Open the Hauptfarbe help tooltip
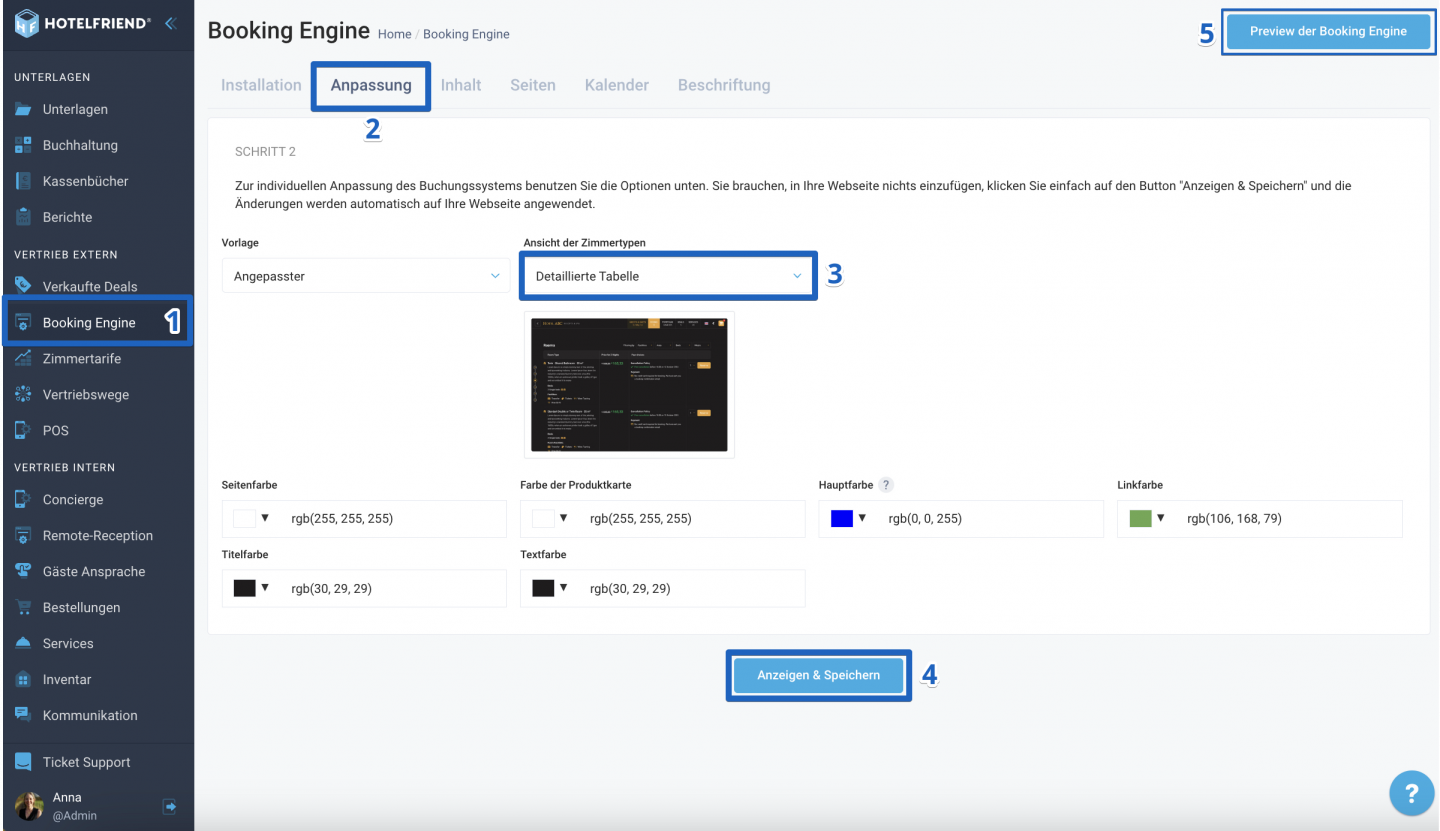1440x831 pixels. click(x=886, y=485)
